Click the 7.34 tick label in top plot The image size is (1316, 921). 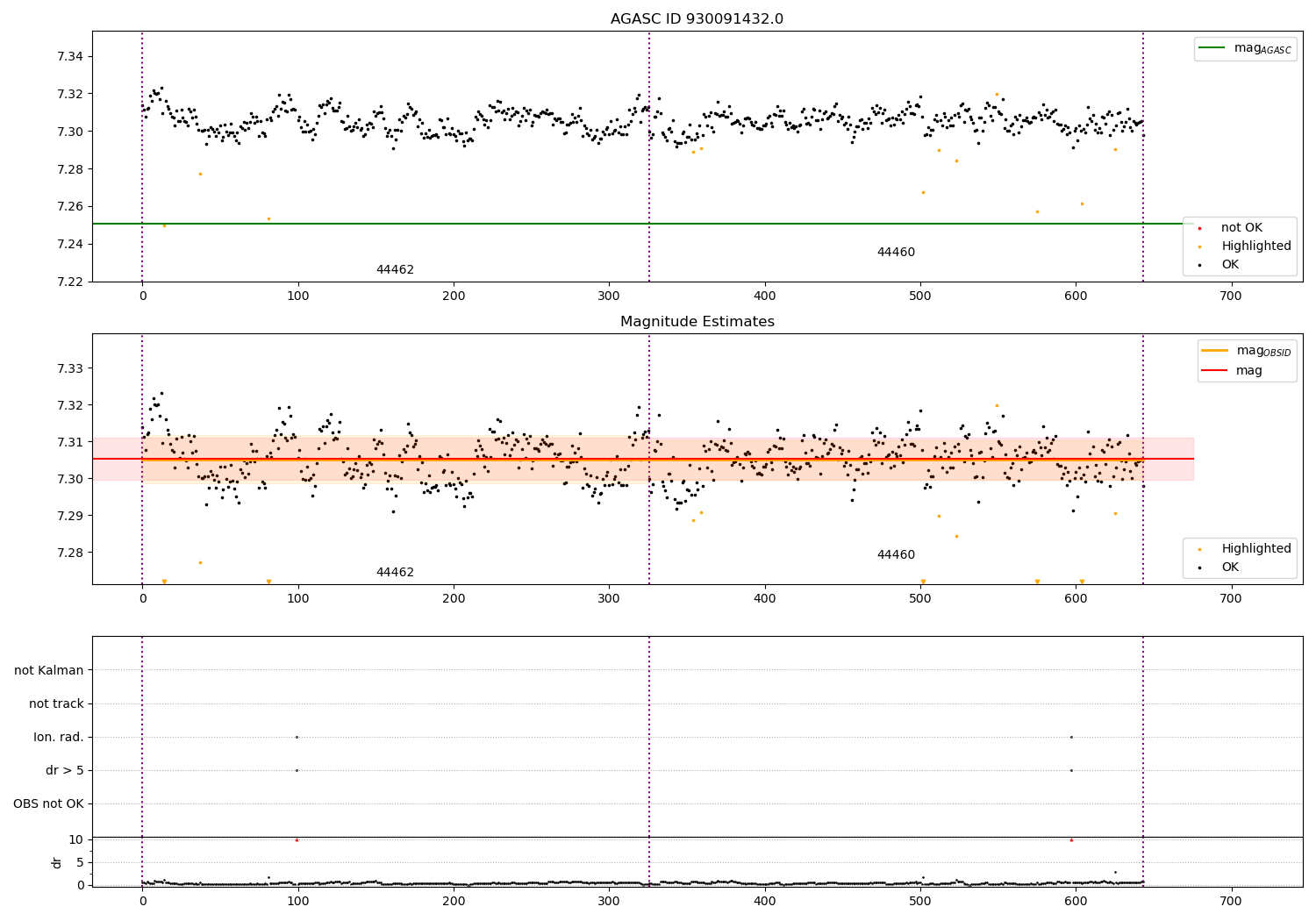69,57
